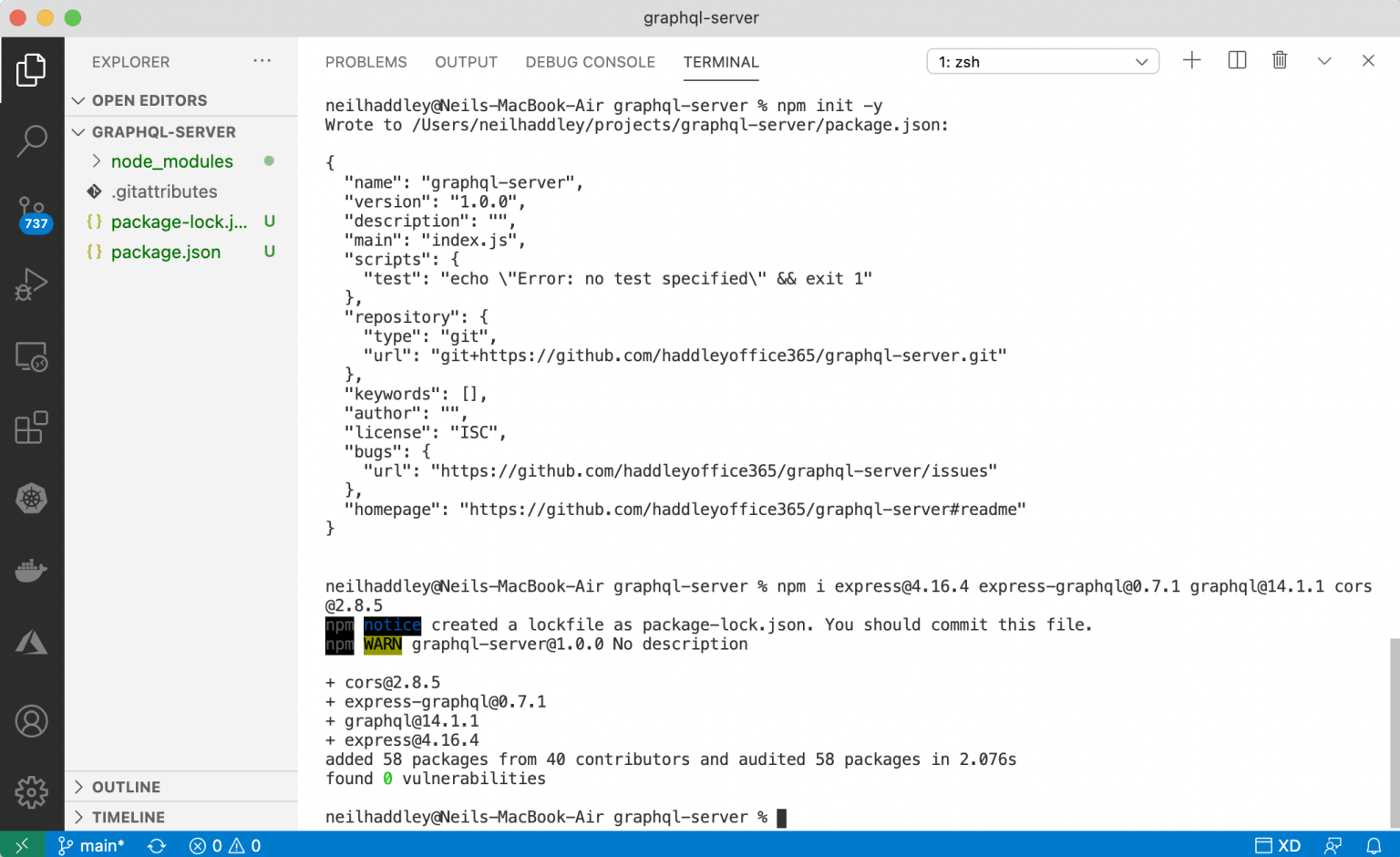
Task: Click the XD status bar item
Action: pos(1278,845)
